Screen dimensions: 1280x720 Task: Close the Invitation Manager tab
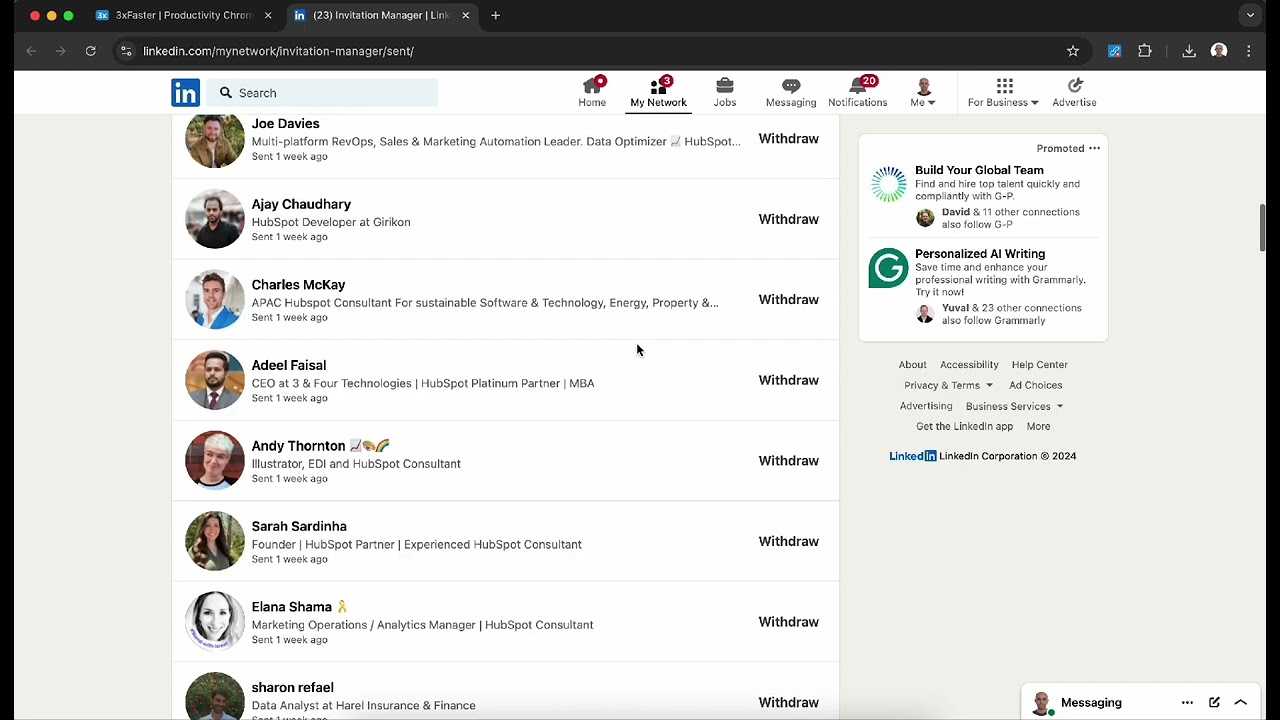[465, 15]
